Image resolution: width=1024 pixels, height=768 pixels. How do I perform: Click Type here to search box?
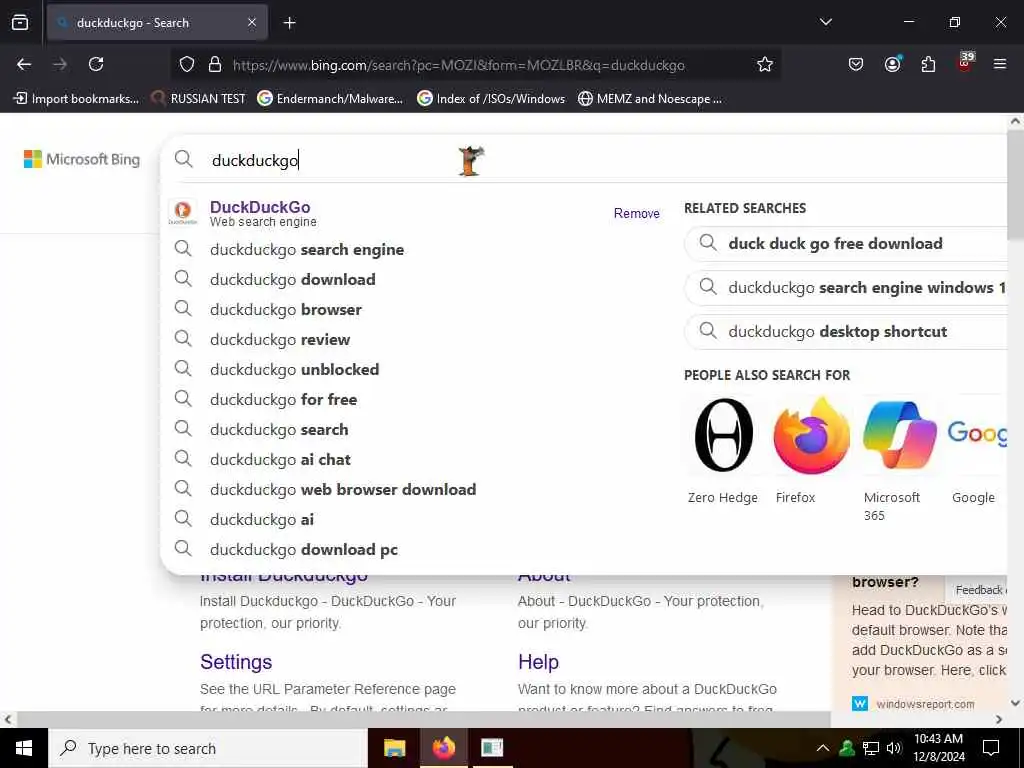pyautogui.click(x=208, y=748)
